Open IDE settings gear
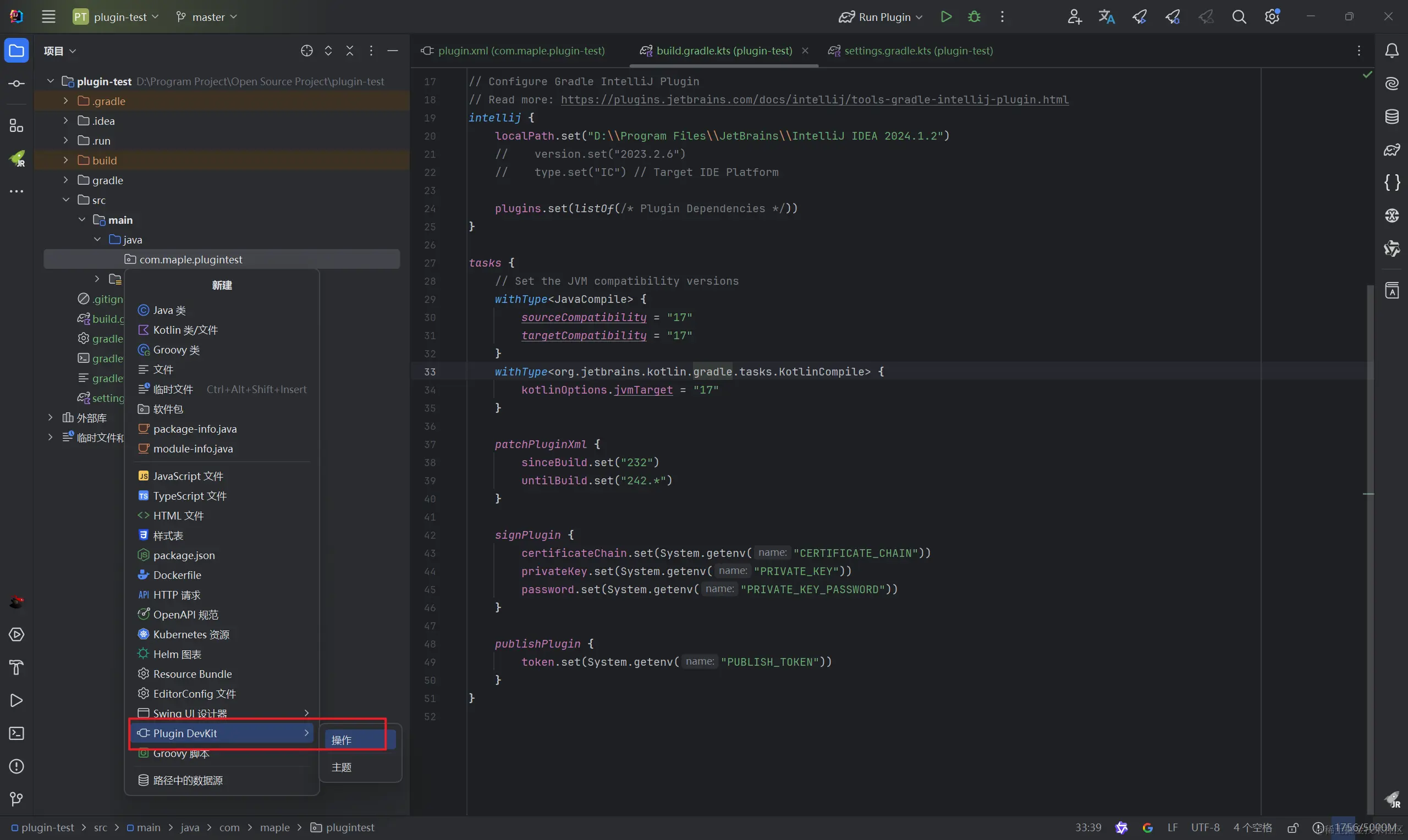This screenshot has height=840, width=1408. click(1272, 17)
